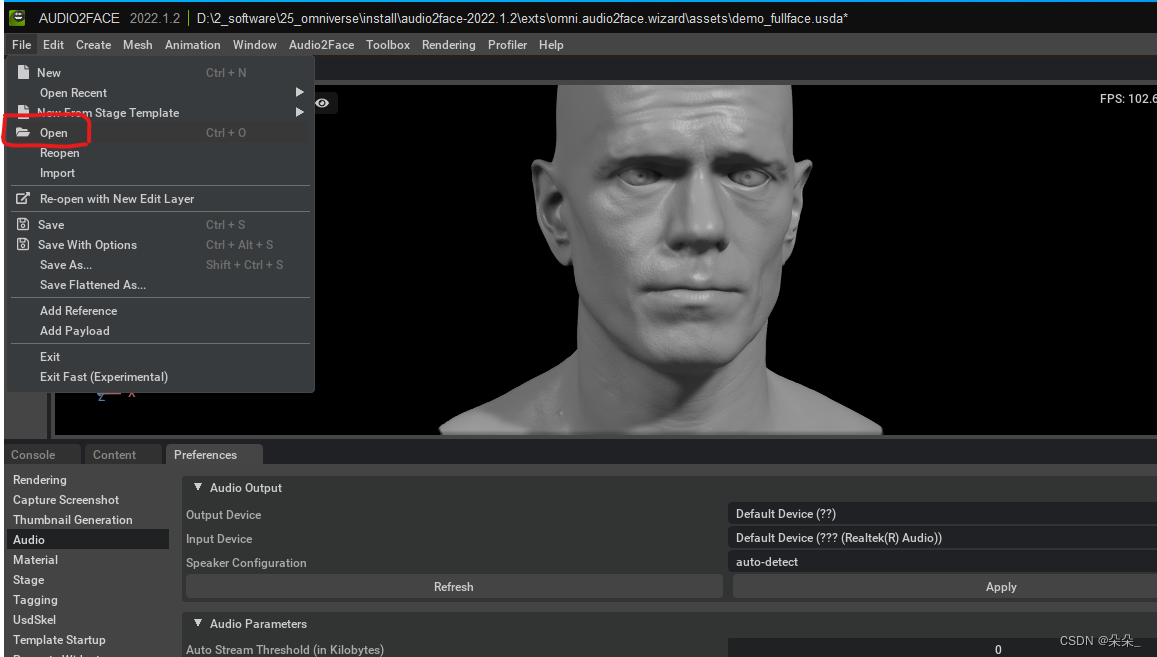
Task: Toggle the viewport eye visibility icon
Action: point(322,103)
